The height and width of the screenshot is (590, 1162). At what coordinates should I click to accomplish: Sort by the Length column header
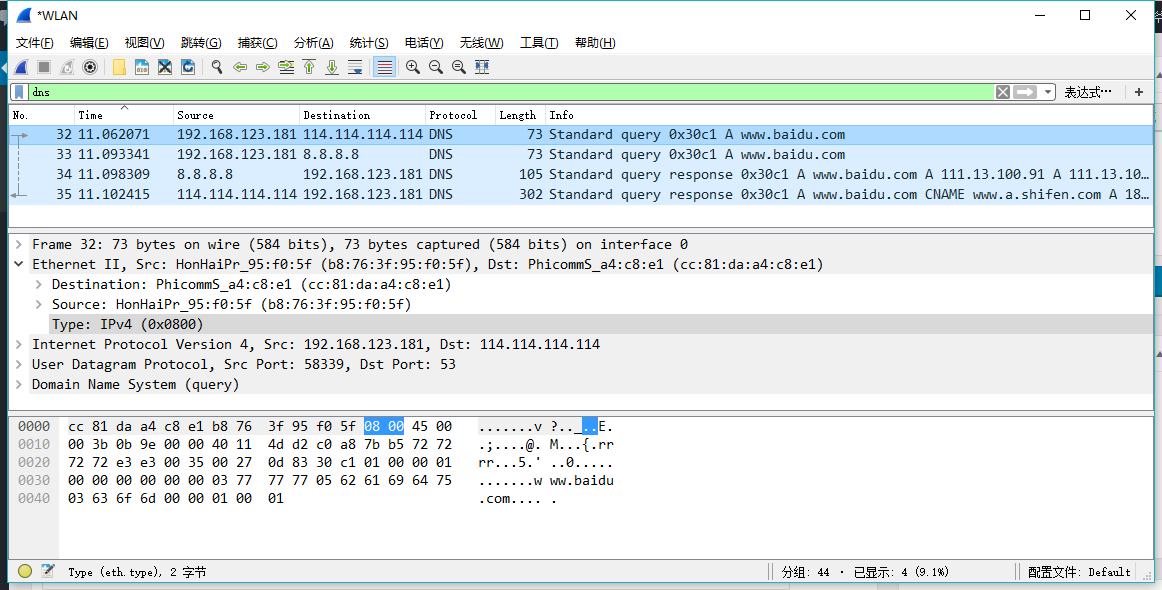520,116
